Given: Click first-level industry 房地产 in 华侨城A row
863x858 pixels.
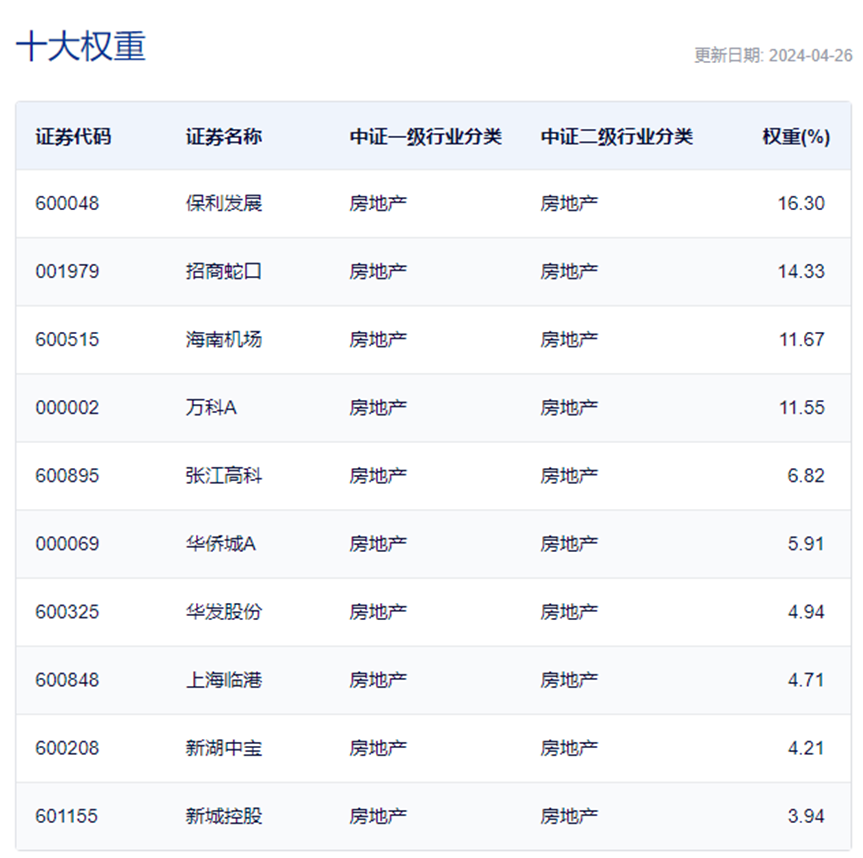Looking at the screenshot, I should coord(378,544).
